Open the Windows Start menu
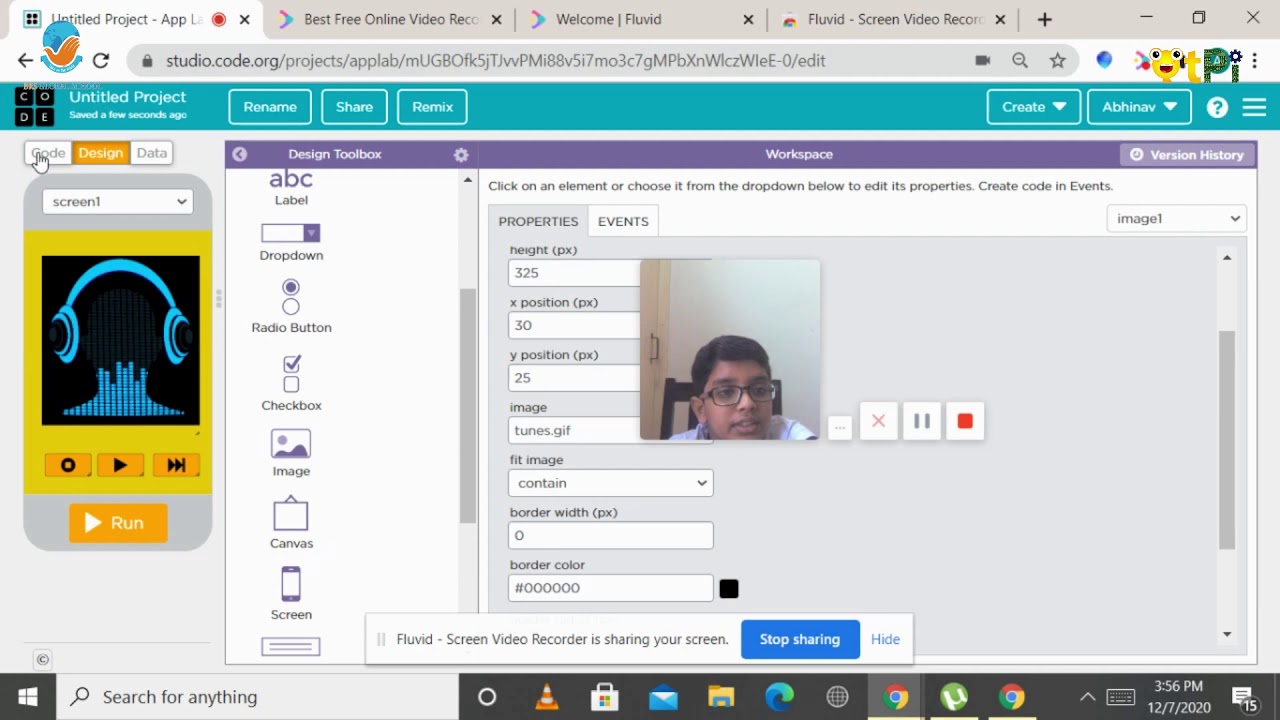 point(27,697)
